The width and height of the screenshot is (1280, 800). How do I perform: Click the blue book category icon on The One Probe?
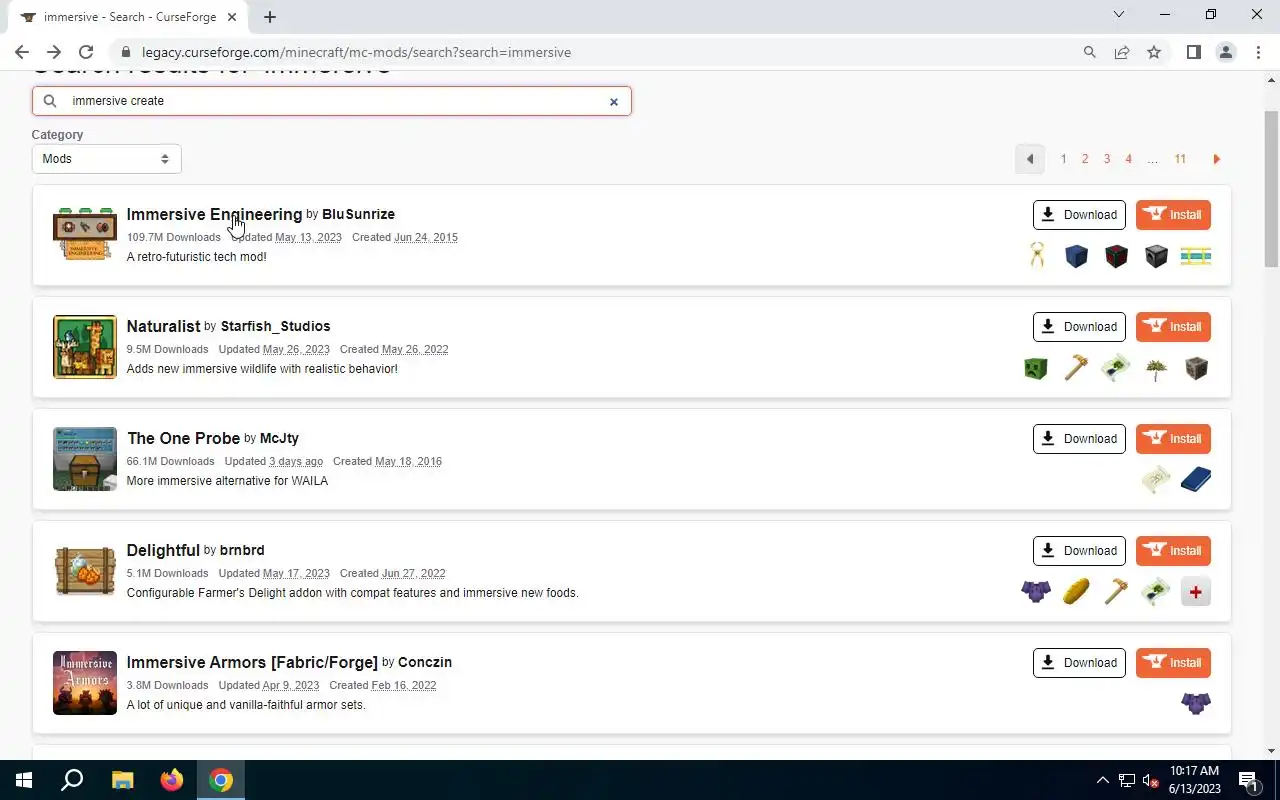[x=1196, y=480]
